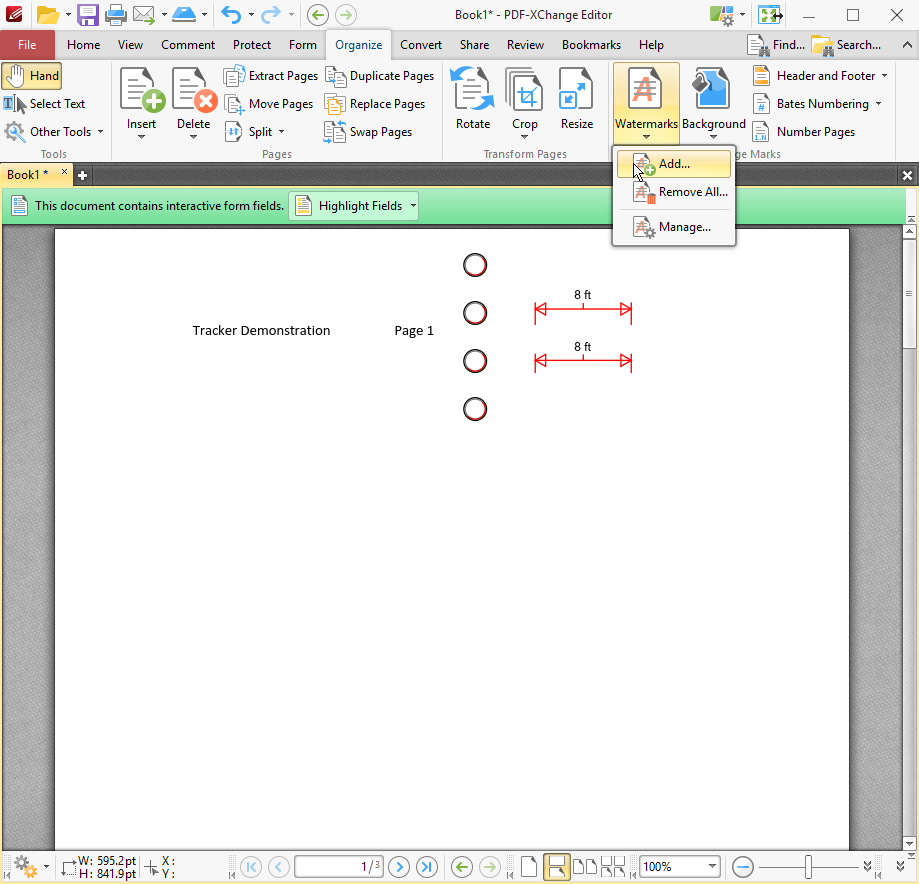The height and width of the screenshot is (884, 919).
Task: Save the document
Action: tap(88, 14)
